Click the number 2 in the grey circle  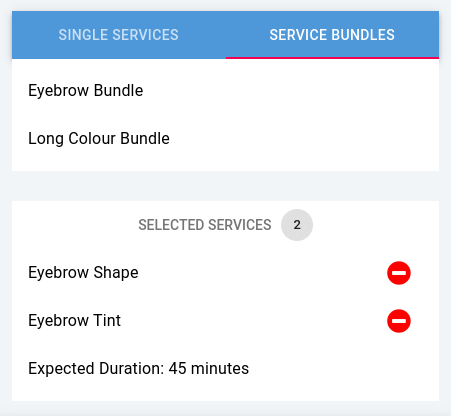click(x=297, y=225)
